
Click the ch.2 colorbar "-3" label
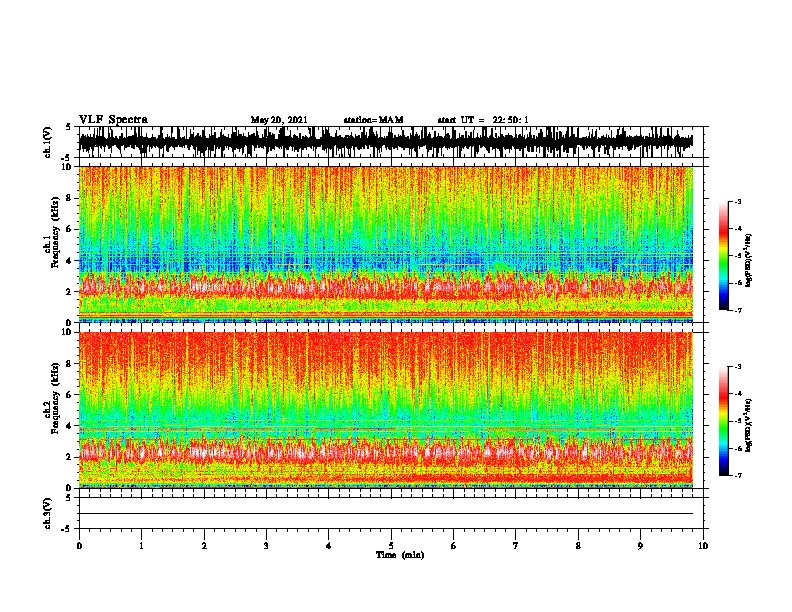(738, 367)
